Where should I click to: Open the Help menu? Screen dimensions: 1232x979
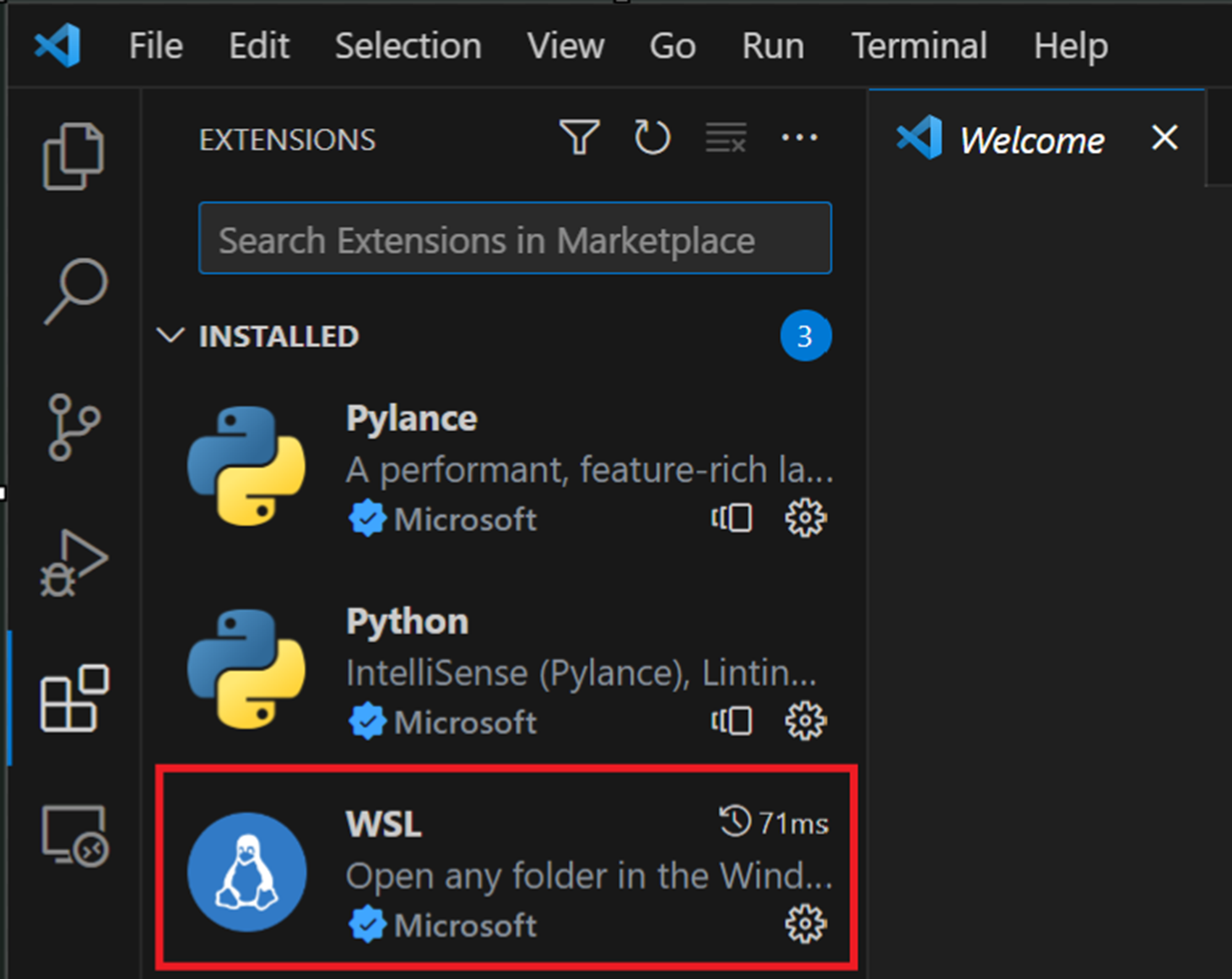point(1071,46)
